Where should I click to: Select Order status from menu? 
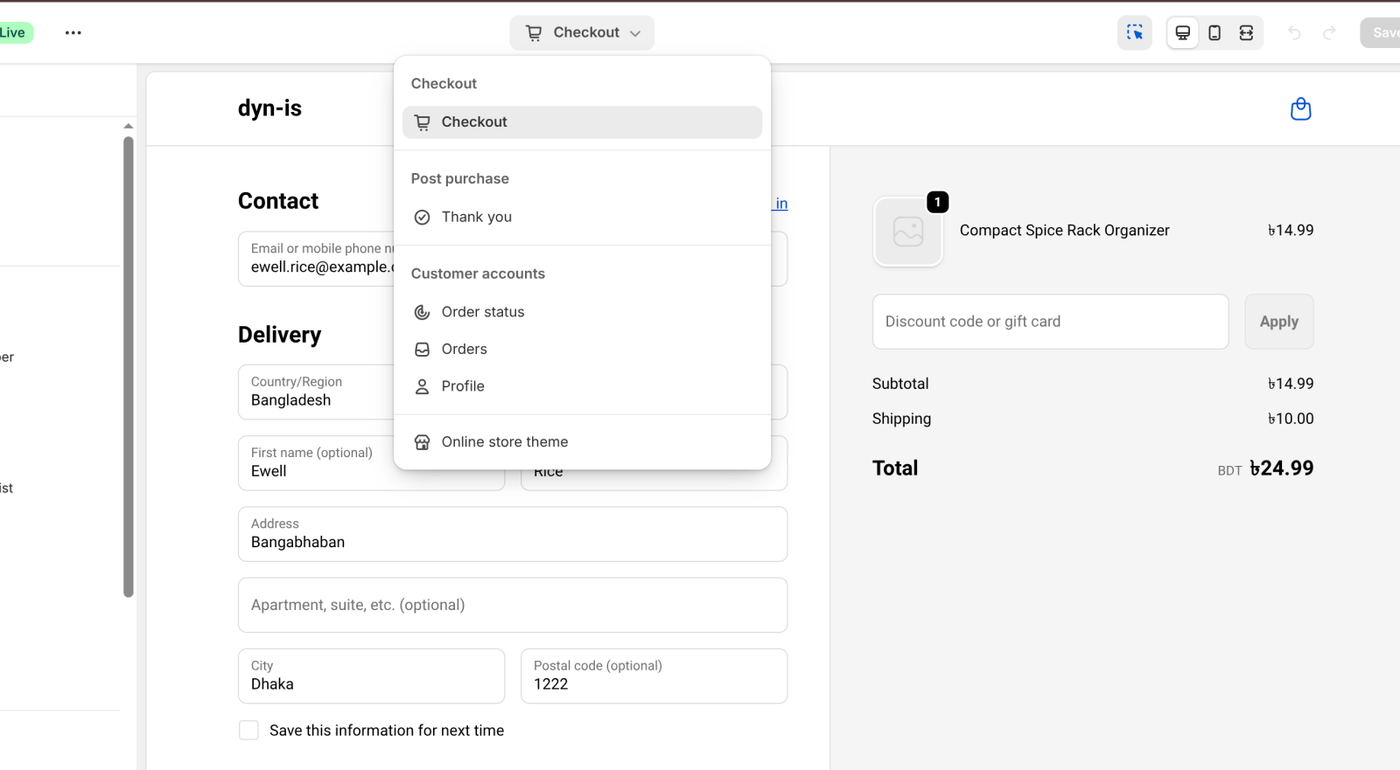[482, 312]
